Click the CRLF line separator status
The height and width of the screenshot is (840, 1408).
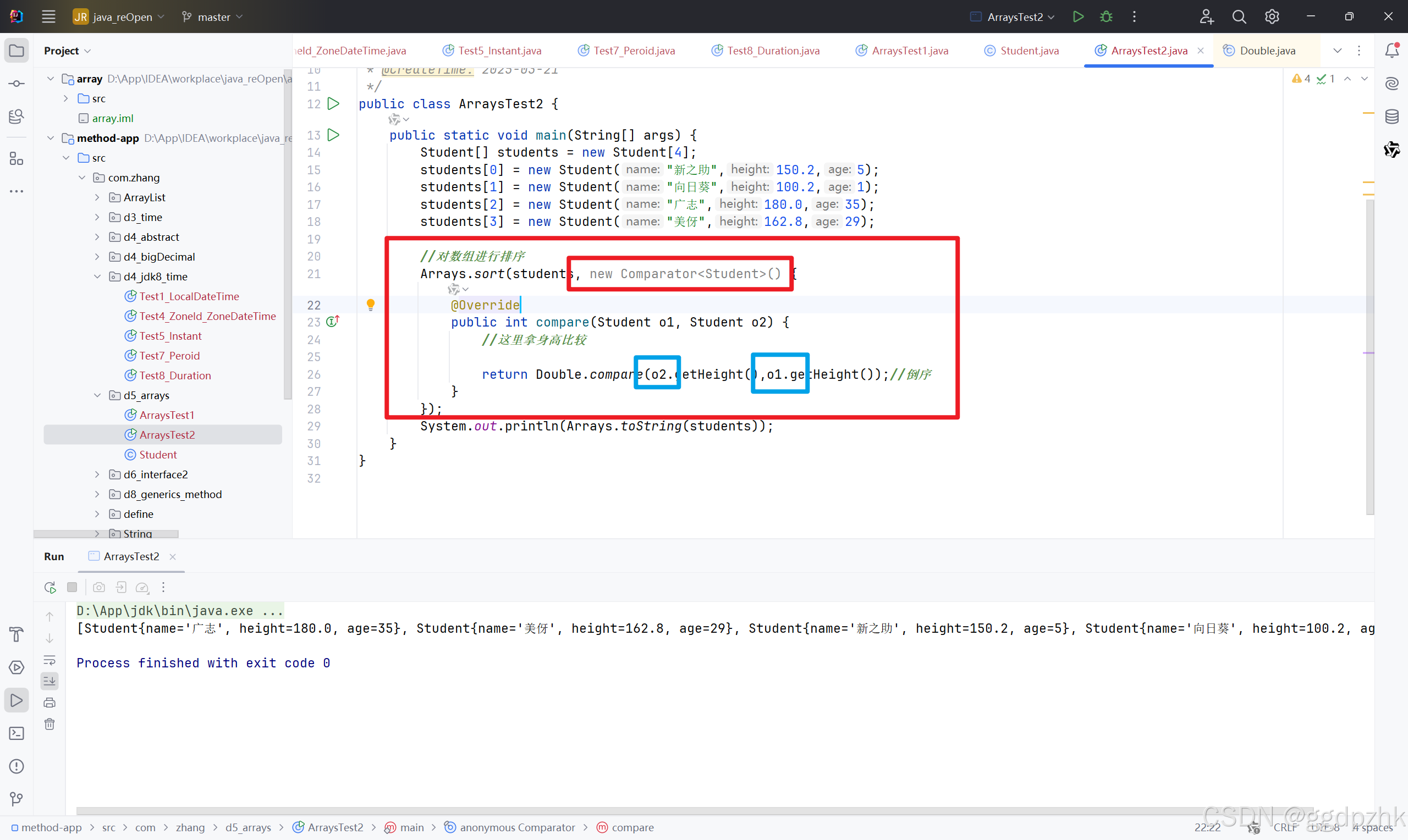click(1285, 827)
